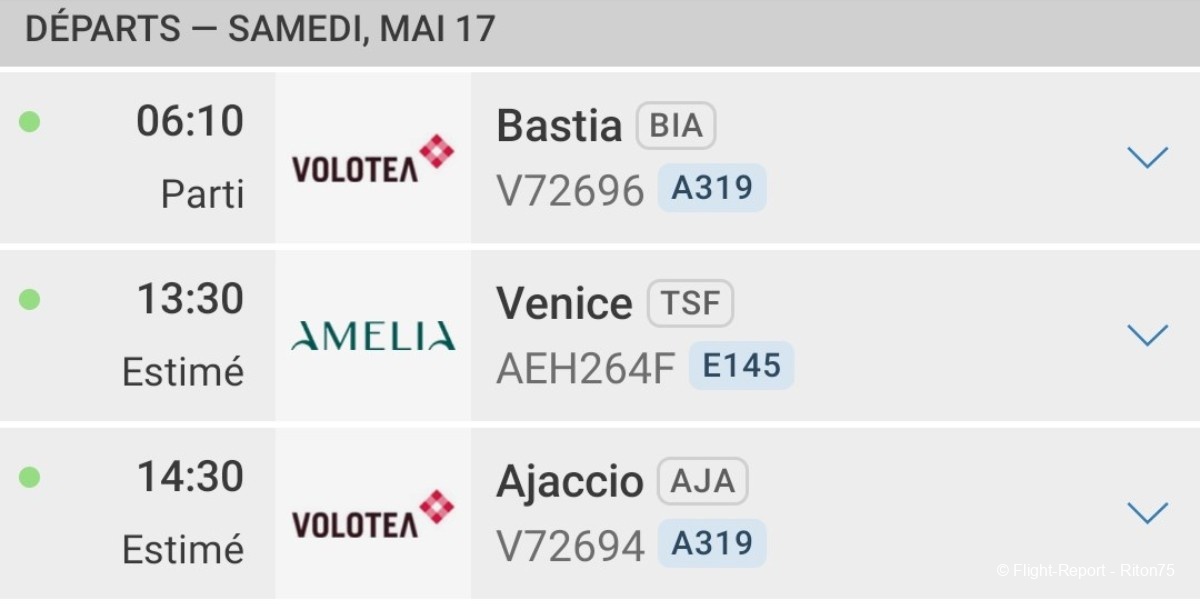Select the Venice destination name

pyautogui.click(x=564, y=304)
